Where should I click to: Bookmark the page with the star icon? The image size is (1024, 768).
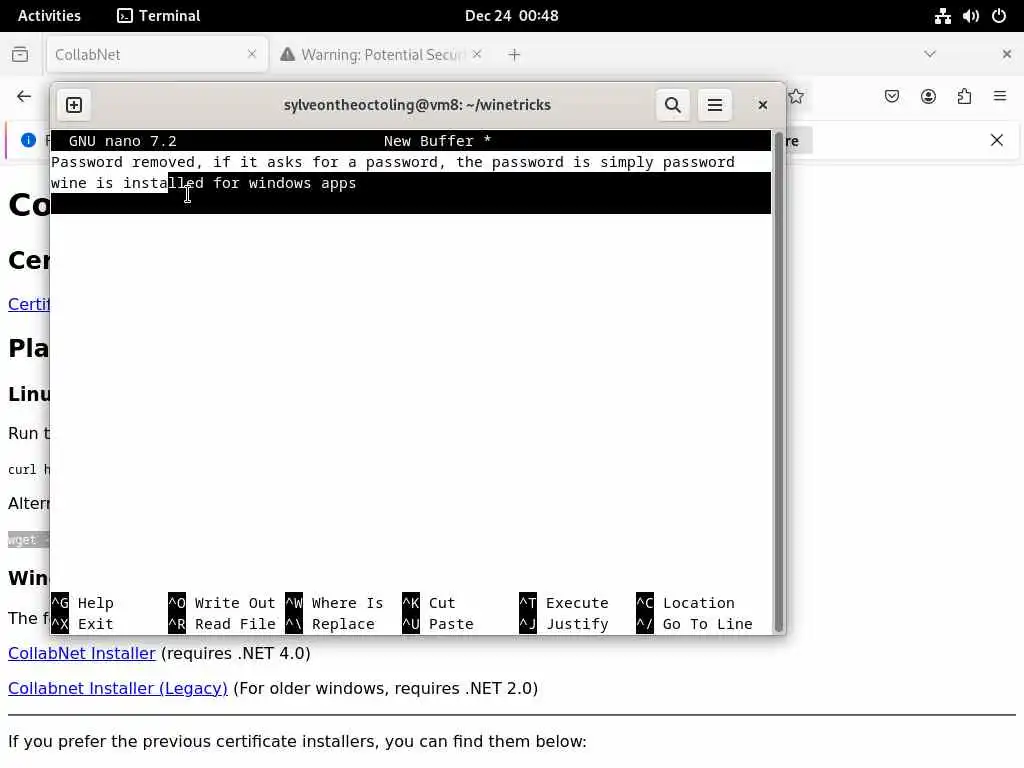click(x=796, y=97)
